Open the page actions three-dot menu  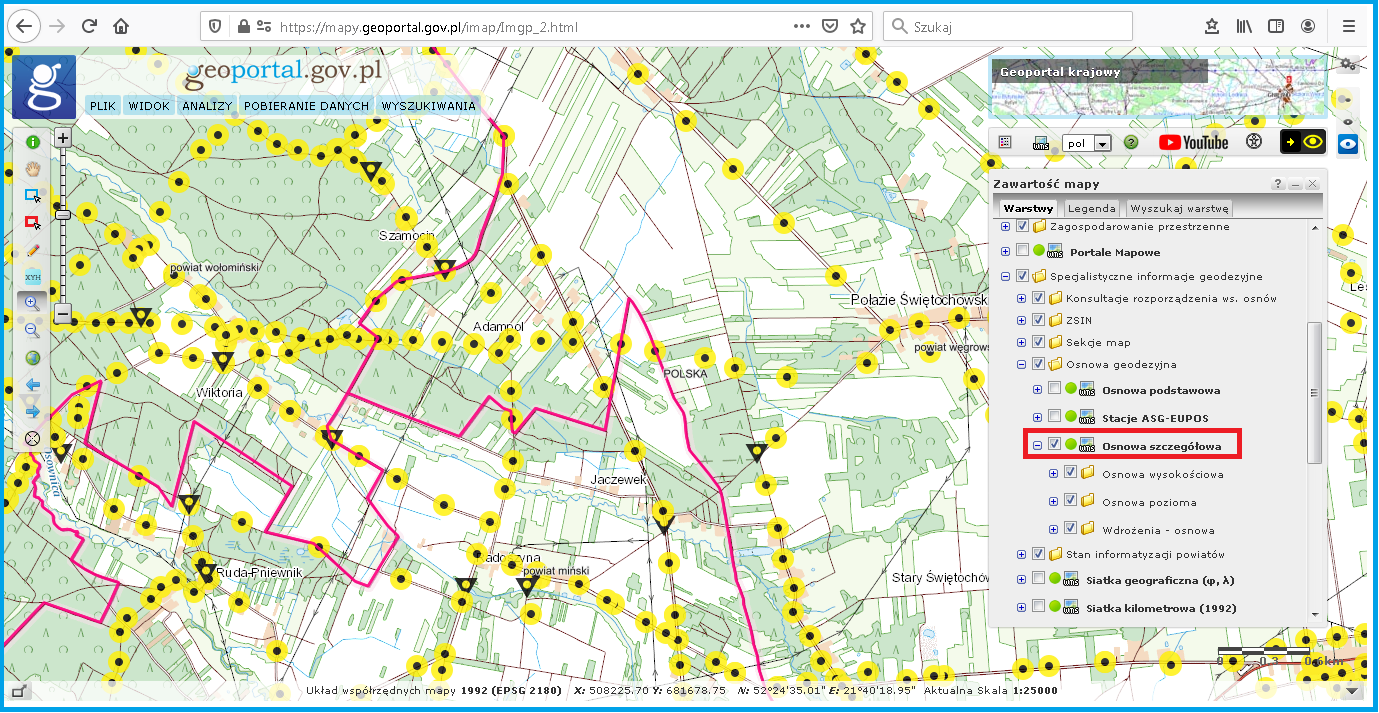pyautogui.click(x=802, y=26)
